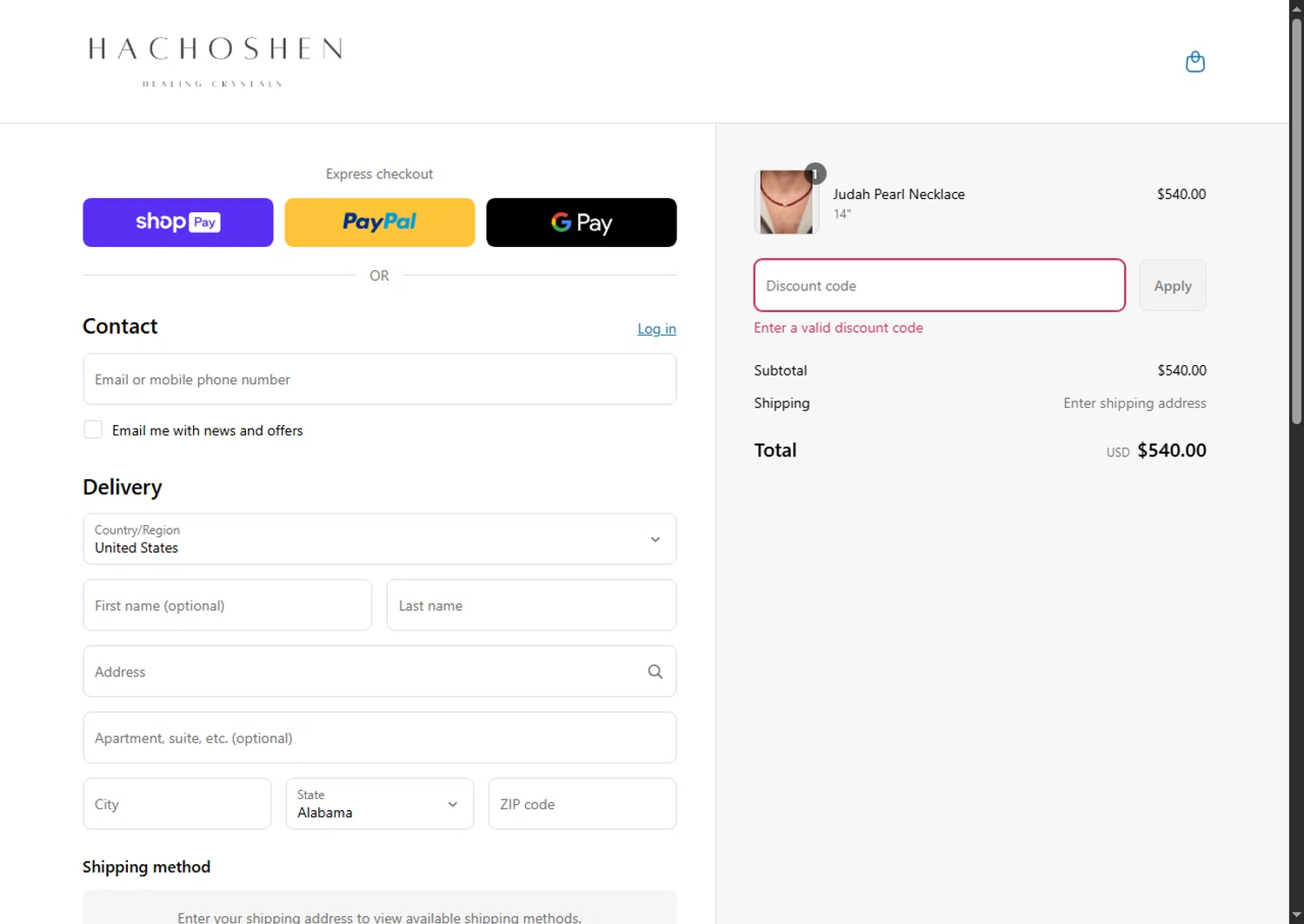1304x924 pixels.
Task: Click the Apartment, suite, etc. field
Action: click(x=380, y=738)
